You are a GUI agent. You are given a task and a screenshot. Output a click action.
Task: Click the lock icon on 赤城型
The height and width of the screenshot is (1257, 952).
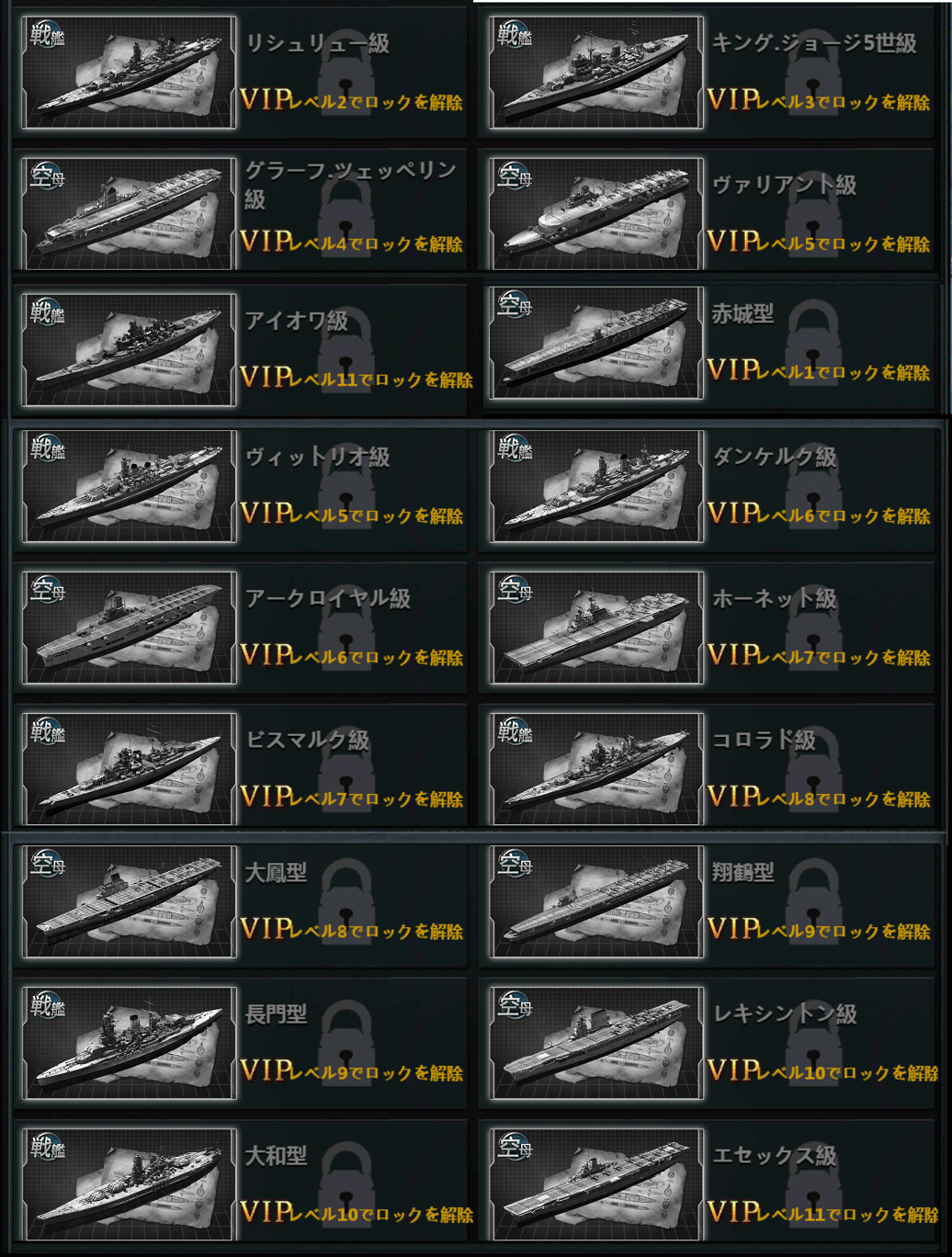813,339
